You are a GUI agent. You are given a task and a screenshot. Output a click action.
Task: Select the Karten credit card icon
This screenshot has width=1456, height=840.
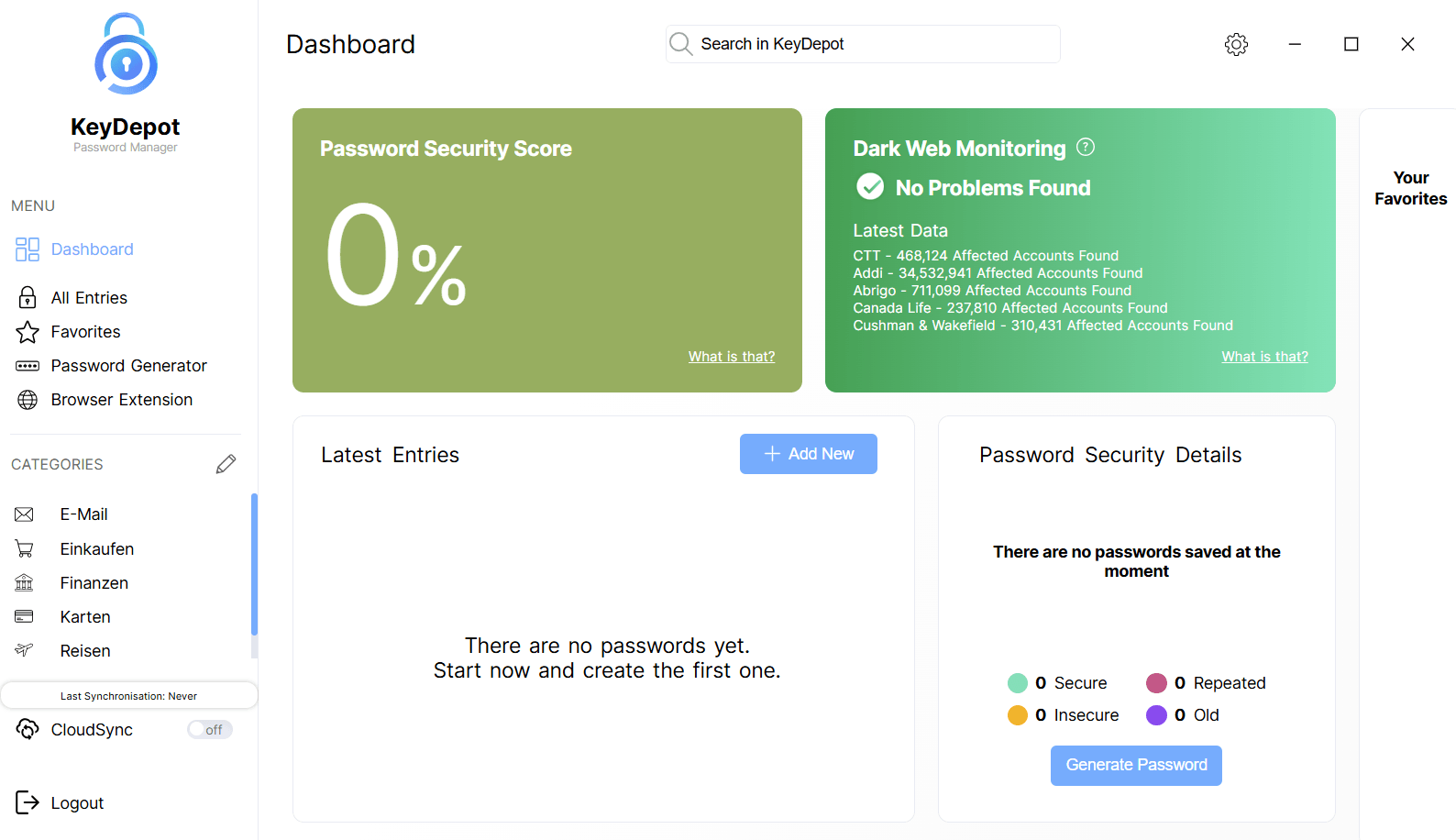click(x=25, y=616)
